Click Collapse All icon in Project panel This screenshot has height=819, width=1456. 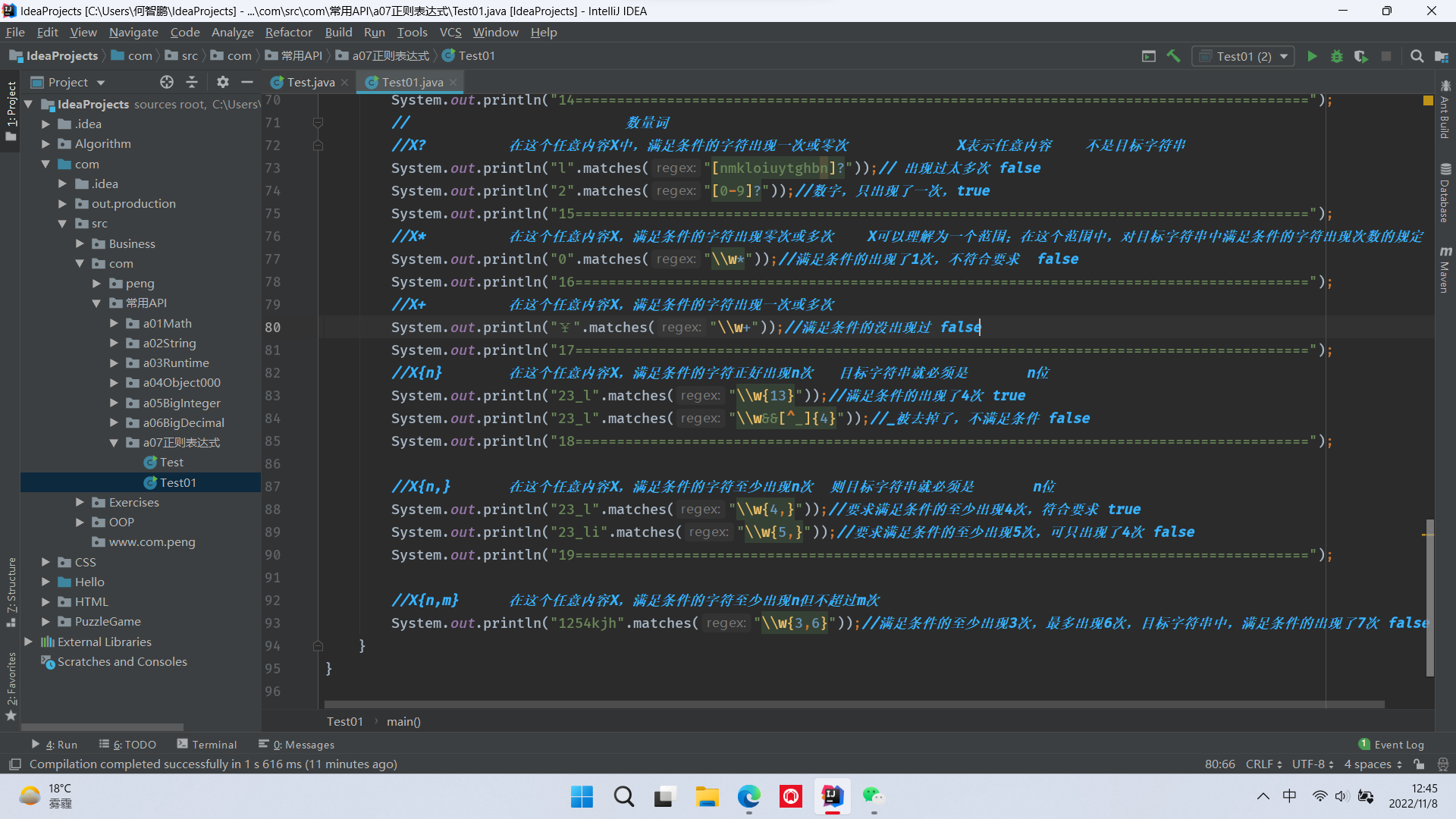click(192, 82)
